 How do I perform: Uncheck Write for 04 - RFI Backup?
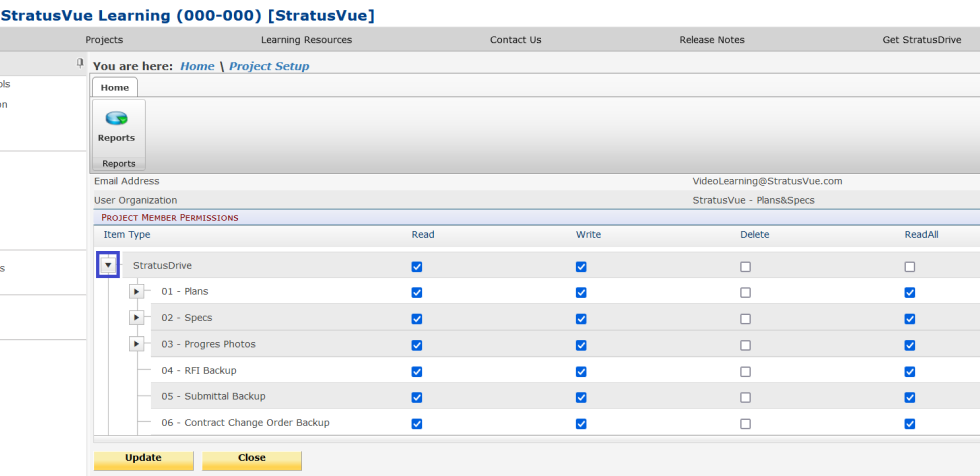pyautogui.click(x=581, y=372)
